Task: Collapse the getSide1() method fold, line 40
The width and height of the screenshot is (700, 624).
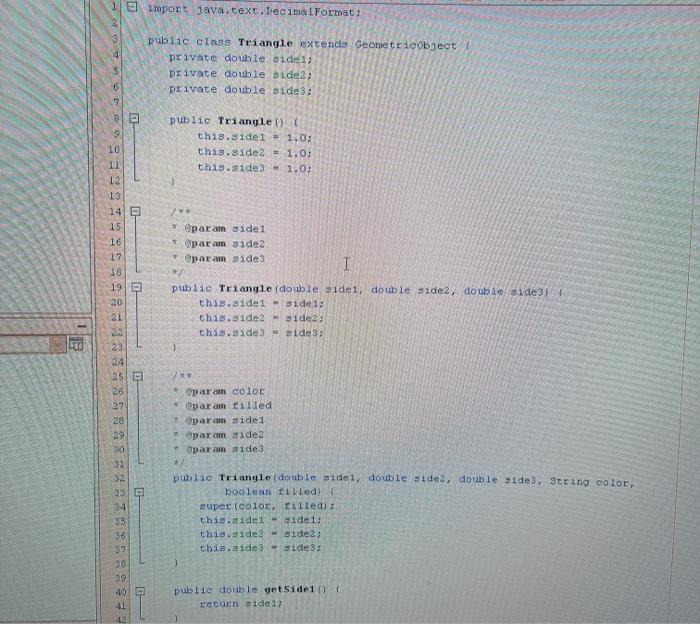Action: (x=140, y=591)
